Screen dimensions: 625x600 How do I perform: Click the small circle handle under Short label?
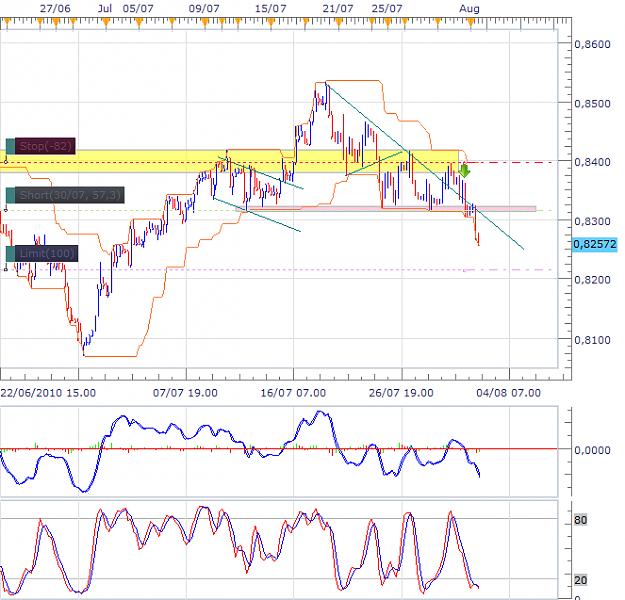click(x=6, y=210)
